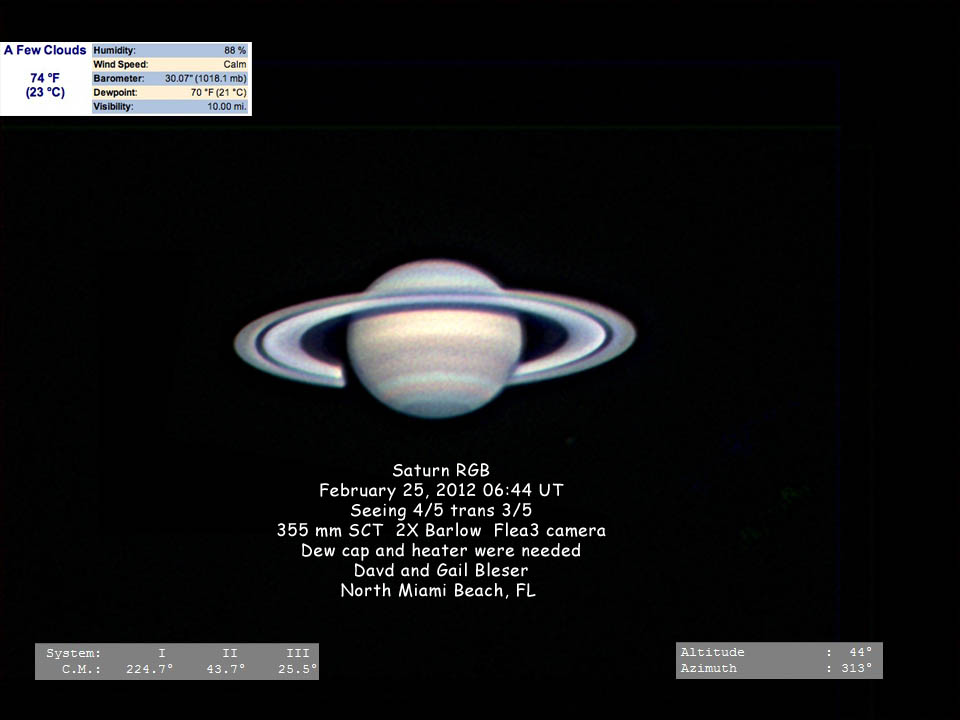Click the Dewpoint 70 °F row
The image size is (960, 720).
pyautogui.click(x=170, y=92)
